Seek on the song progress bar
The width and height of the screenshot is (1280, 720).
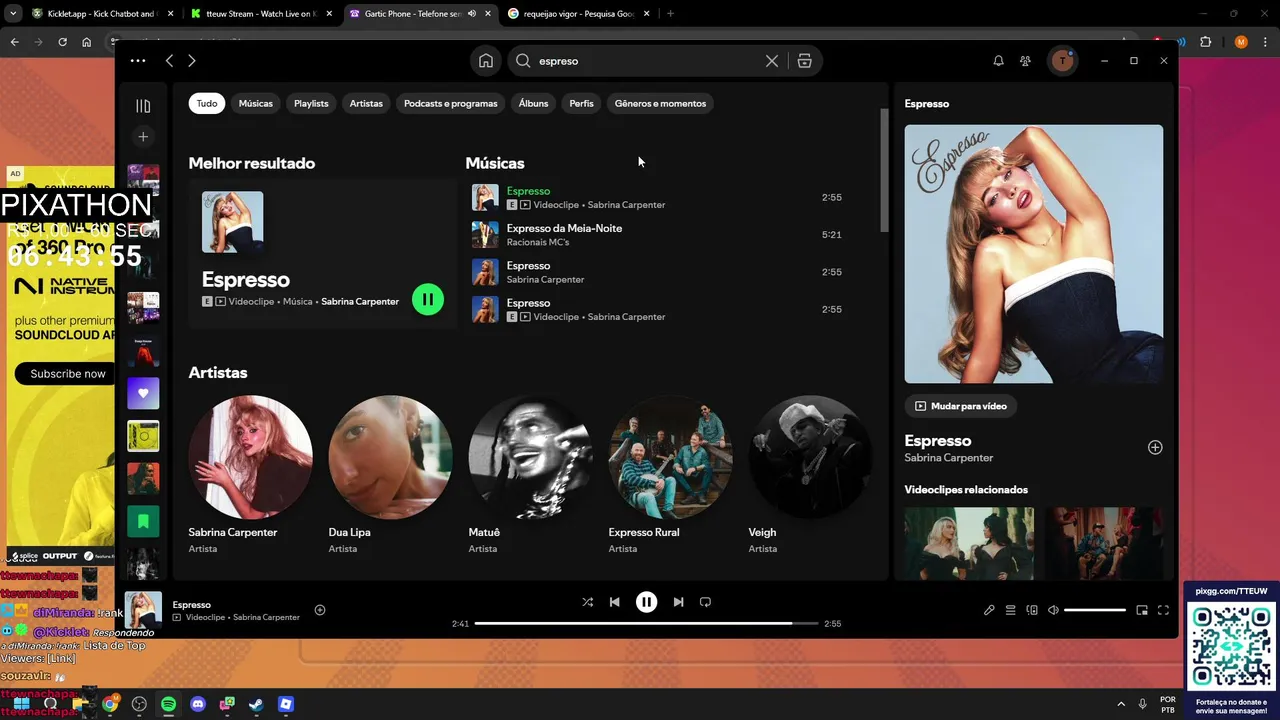tap(646, 623)
